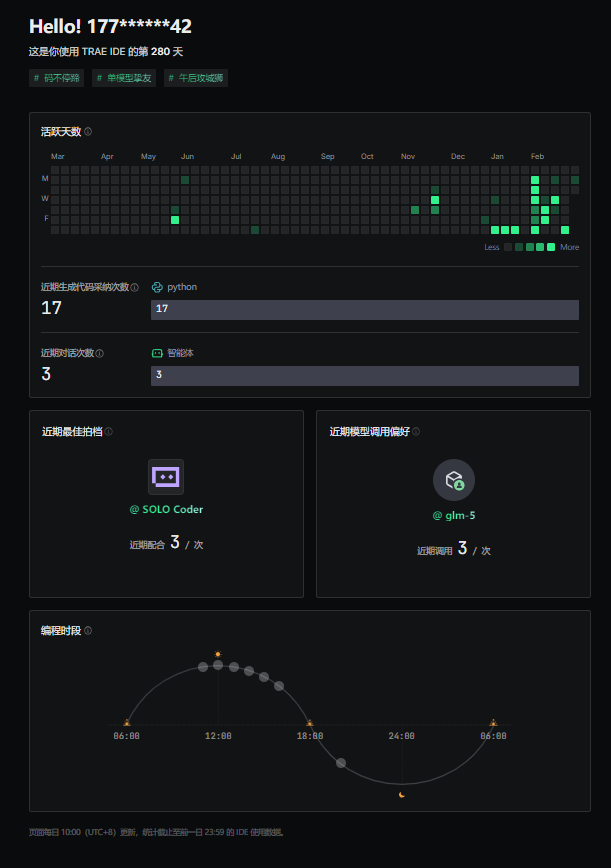Screen dimensions: 611x868
Task: Select the 午后攻城狮 hashtag tag
Action: (x=195, y=78)
